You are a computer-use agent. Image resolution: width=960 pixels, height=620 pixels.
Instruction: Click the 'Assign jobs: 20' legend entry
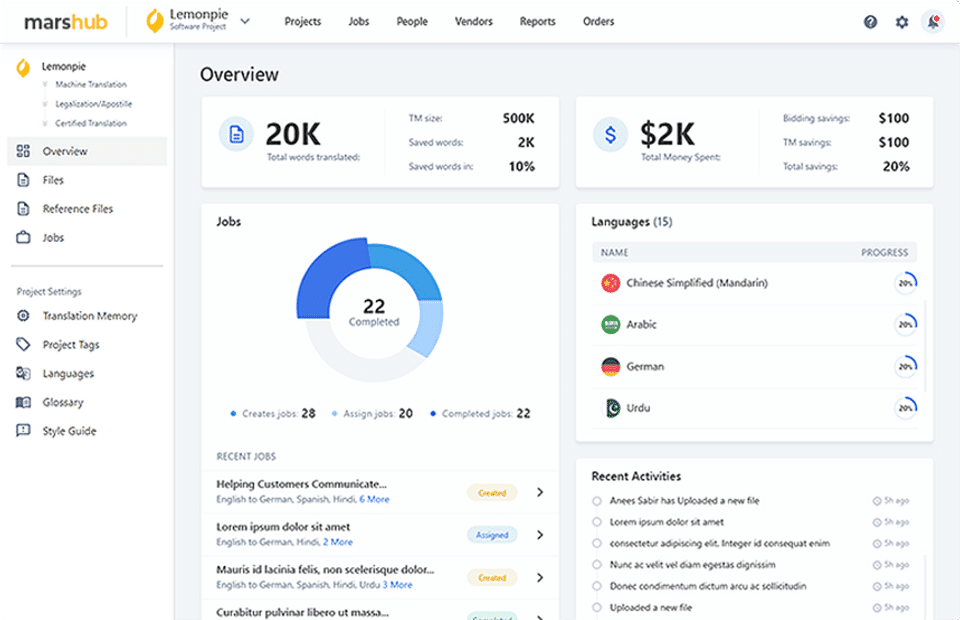point(372,414)
